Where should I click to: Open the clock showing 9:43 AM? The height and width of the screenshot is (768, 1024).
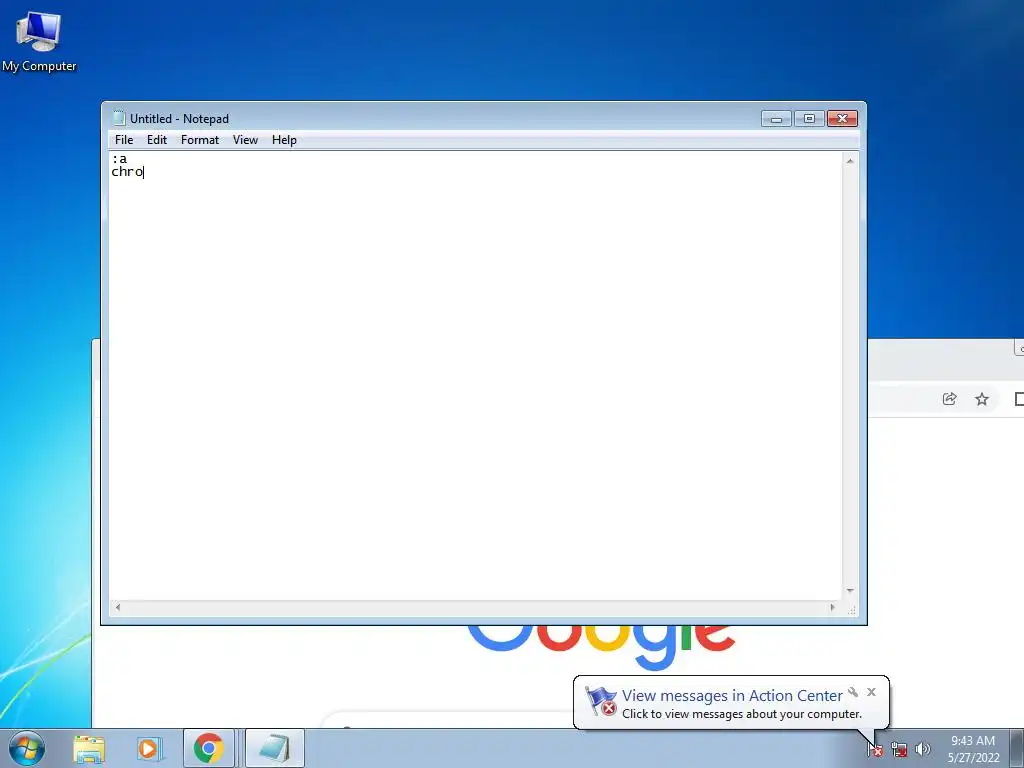click(x=973, y=749)
